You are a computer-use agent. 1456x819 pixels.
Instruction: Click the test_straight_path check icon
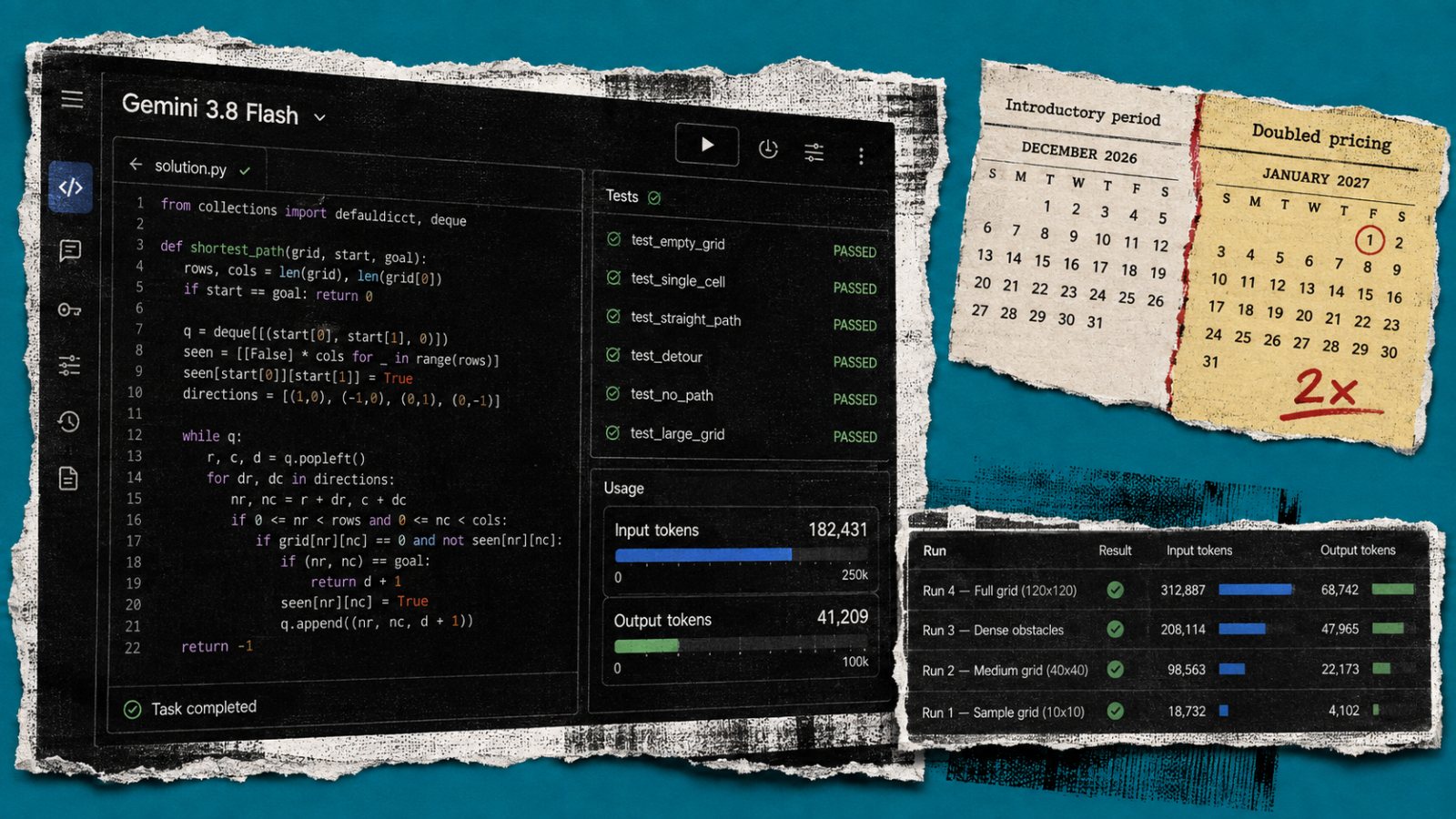(x=613, y=316)
